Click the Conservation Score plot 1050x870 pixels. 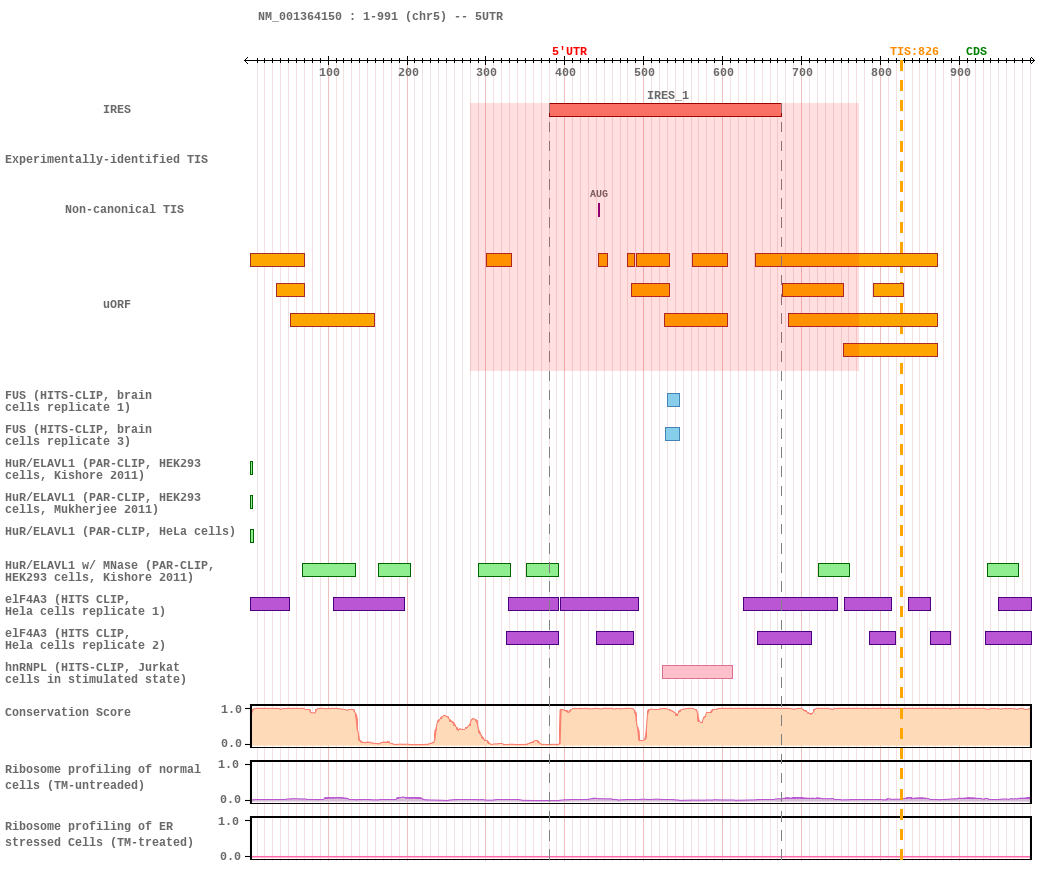[x=641, y=725]
